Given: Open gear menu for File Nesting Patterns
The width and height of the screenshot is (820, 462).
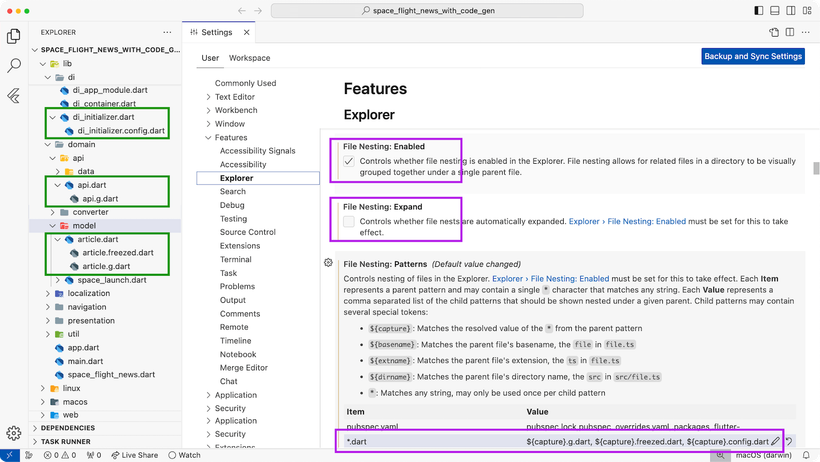Looking at the screenshot, I should coord(328,263).
